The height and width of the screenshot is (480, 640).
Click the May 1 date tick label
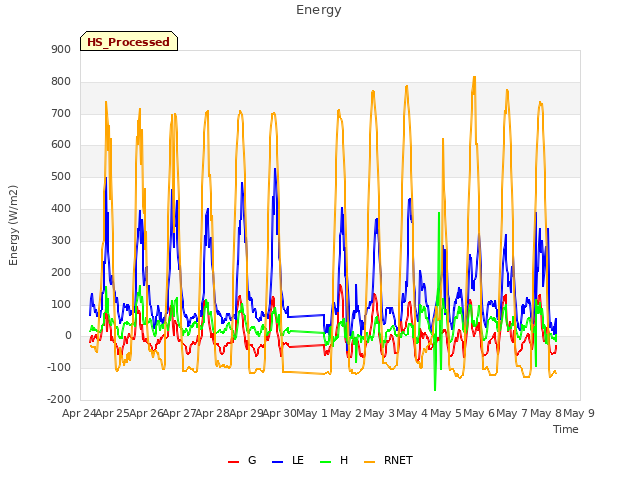[312, 413]
